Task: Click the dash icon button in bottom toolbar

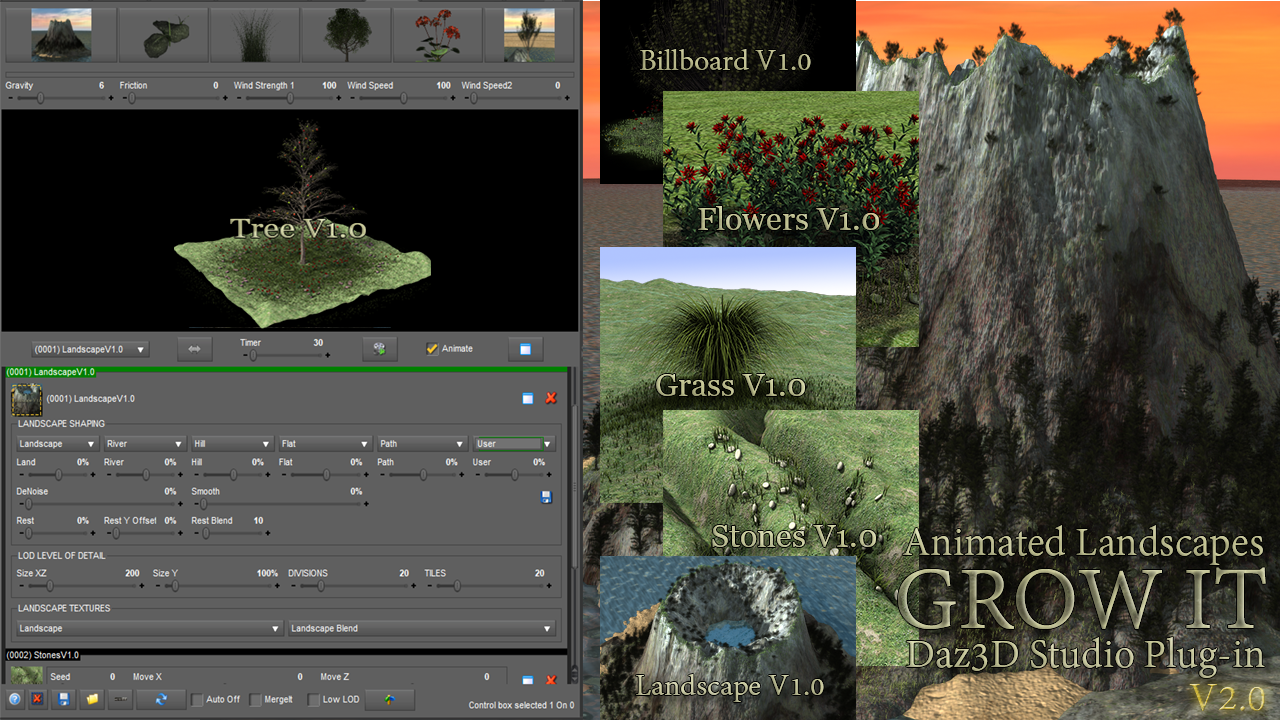Action: [x=118, y=699]
